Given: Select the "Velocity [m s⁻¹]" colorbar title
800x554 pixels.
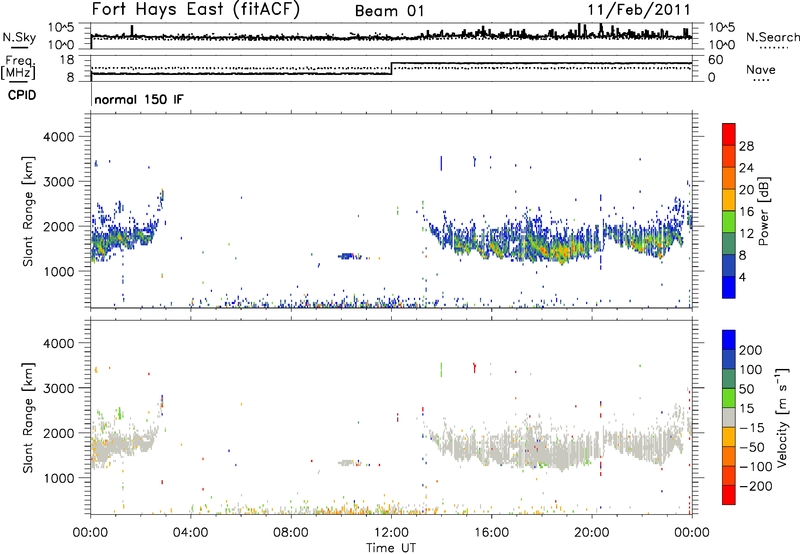Looking at the screenshot, I should (781, 417).
